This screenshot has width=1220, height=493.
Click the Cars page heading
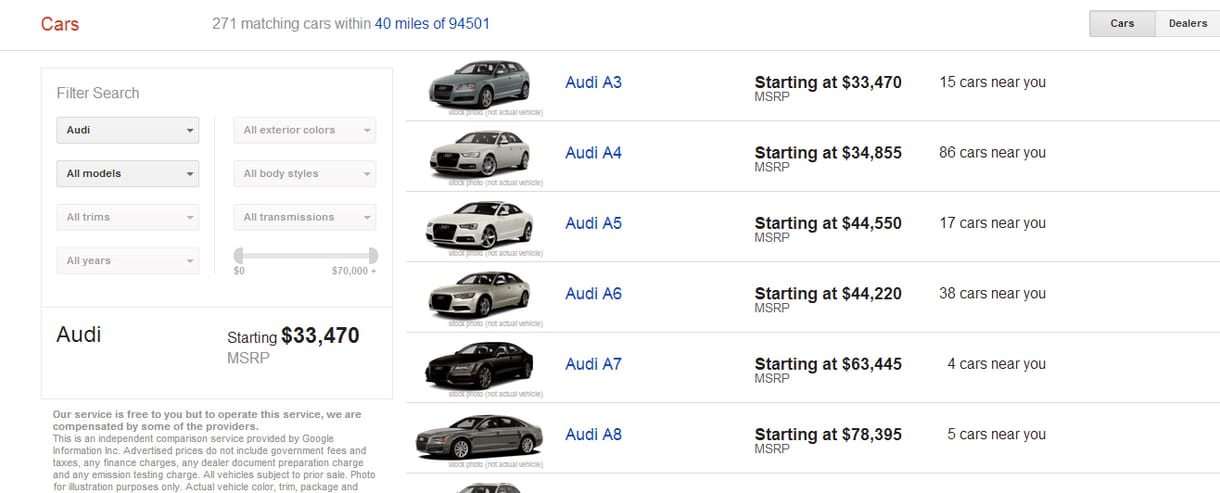(x=60, y=24)
